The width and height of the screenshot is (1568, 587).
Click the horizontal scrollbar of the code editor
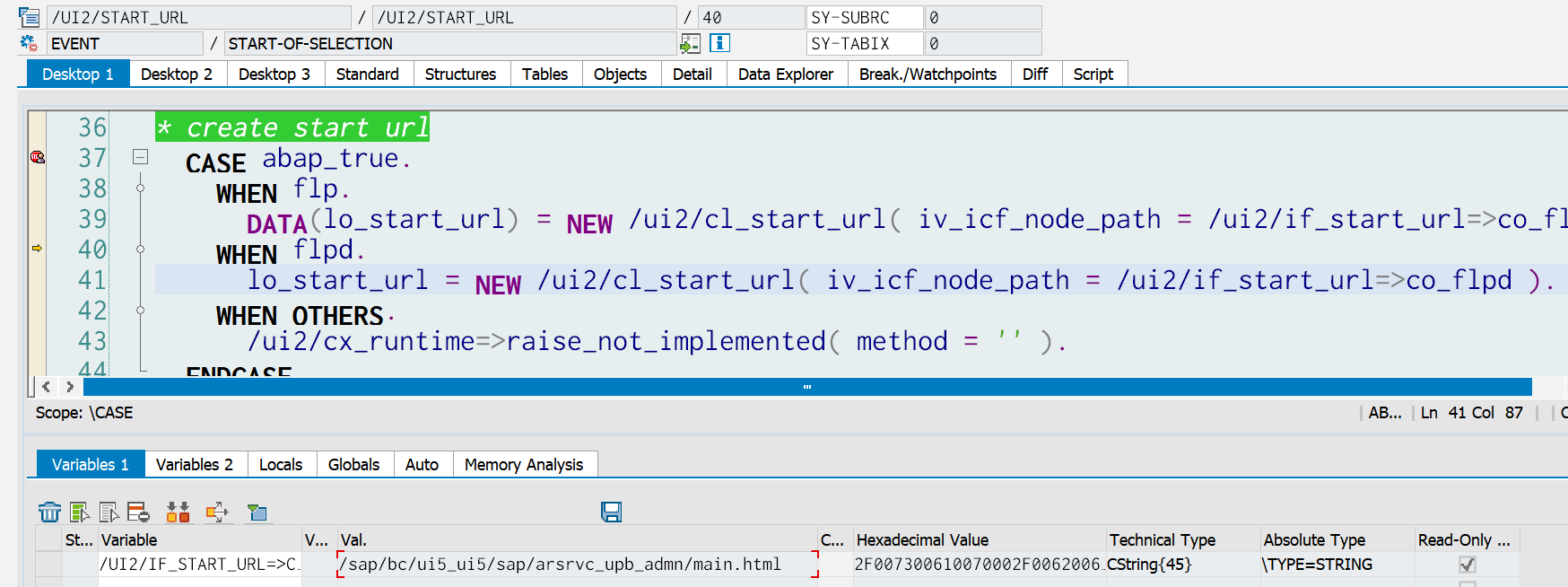pyautogui.click(x=807, y=387)
